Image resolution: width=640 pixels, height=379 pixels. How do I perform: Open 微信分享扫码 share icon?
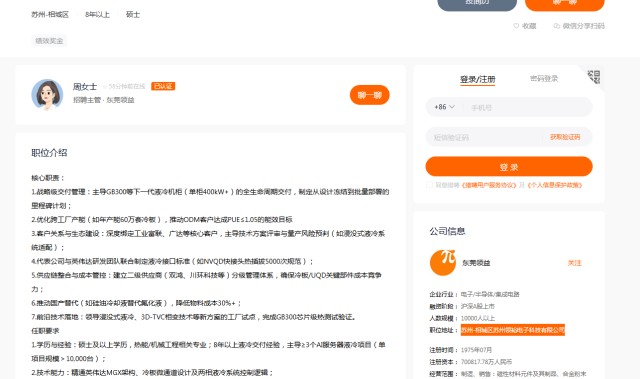556,26
